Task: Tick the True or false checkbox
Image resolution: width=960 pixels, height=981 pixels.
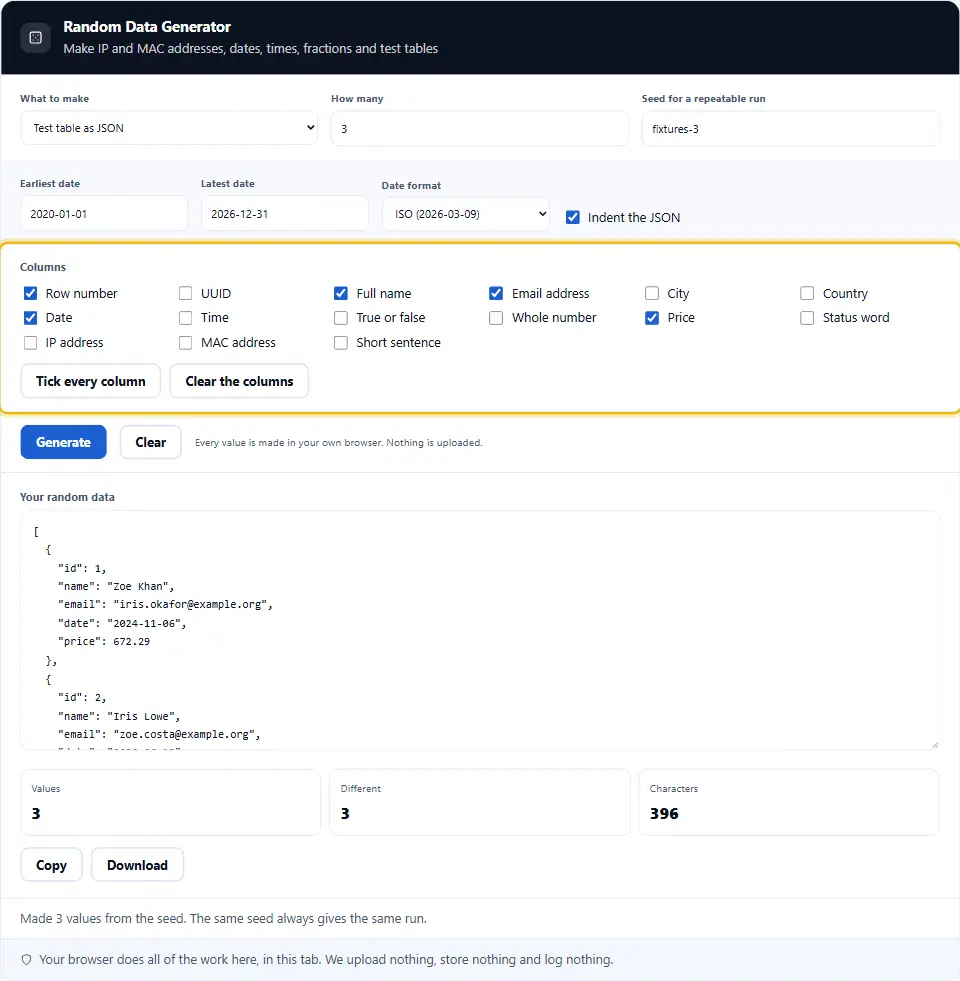Action: 340,318
